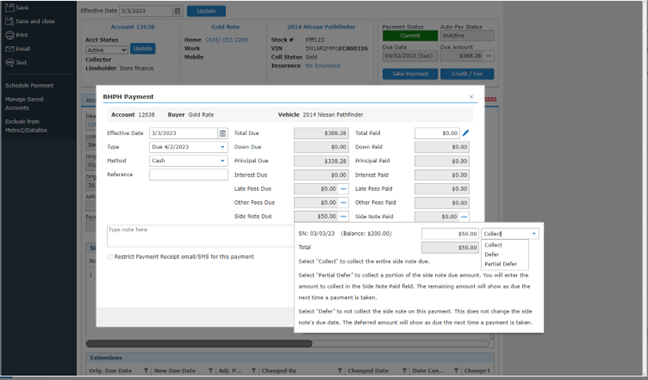Click the Due Date 04/02/2023 (Sun) field
This screenshot has width=648, height=380.
[410, 56]
